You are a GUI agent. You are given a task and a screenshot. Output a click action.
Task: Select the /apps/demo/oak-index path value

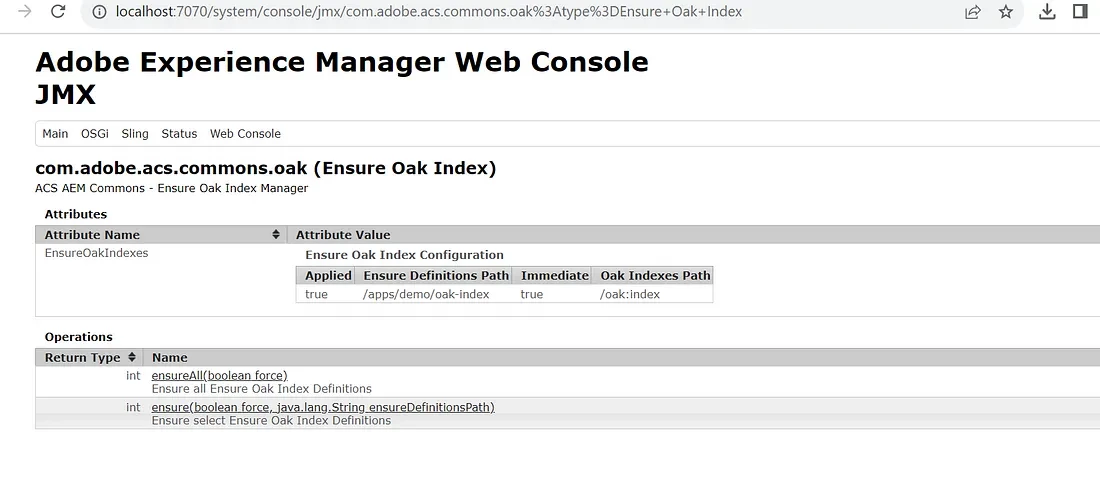coord(426,294)
